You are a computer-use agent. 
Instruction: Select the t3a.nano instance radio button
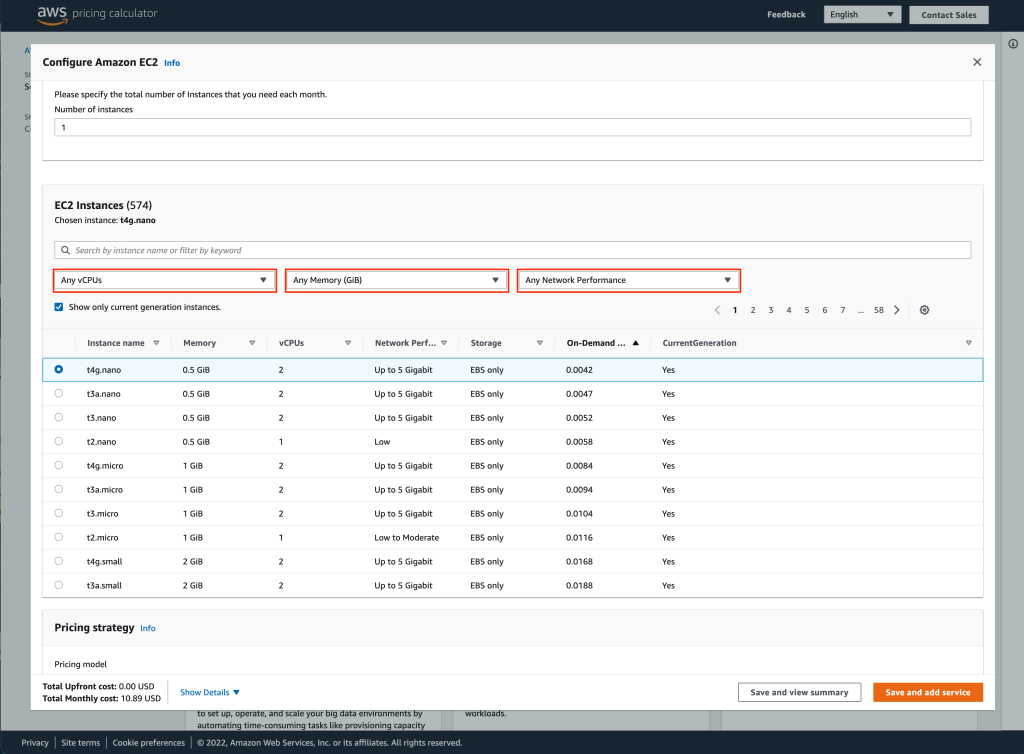(x=58, y=393)
